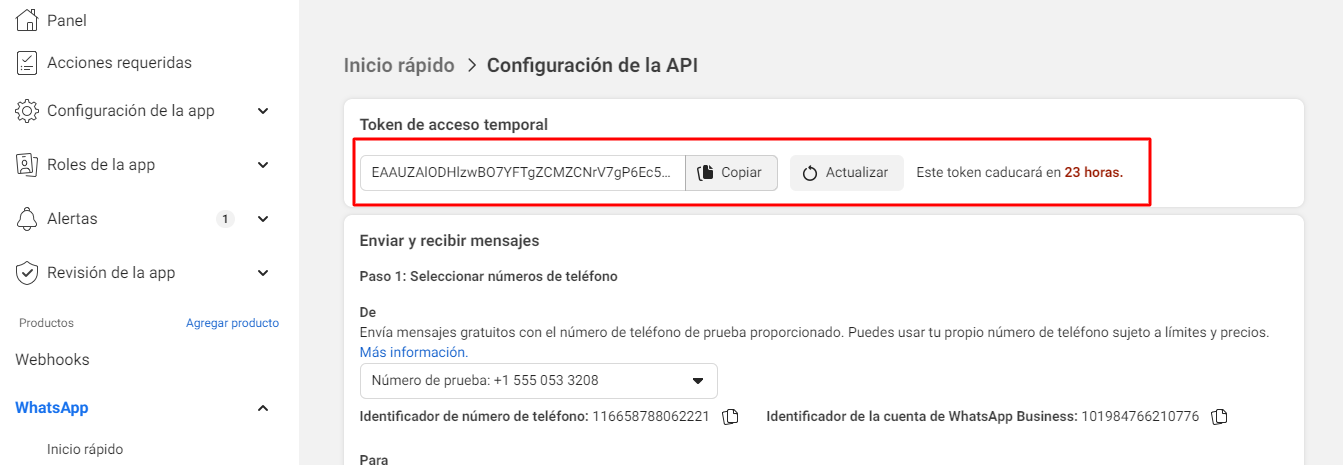Copy the phone number identifier
This screenshot has width=1343, height=465.
[x=730, y=416]
